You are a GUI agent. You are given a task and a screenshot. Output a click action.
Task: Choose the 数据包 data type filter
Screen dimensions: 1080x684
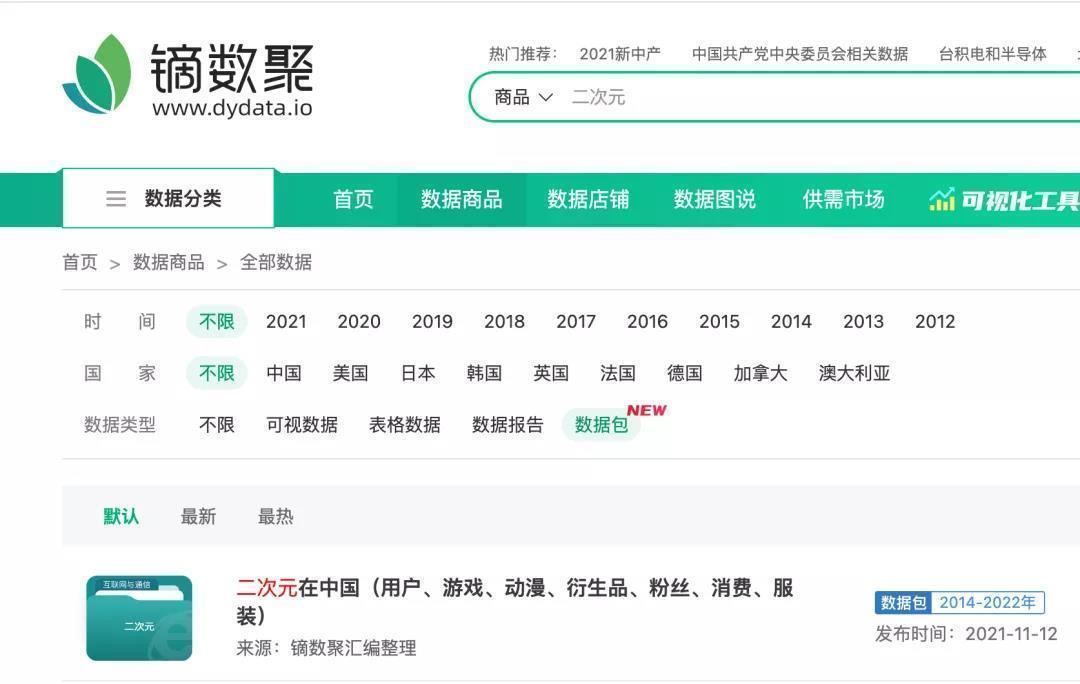tap(601, 425)
